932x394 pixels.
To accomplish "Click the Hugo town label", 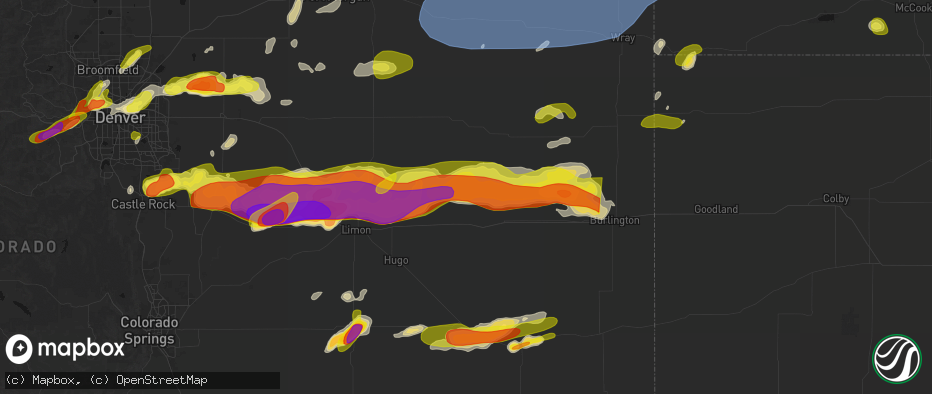I will pos(396,260).
